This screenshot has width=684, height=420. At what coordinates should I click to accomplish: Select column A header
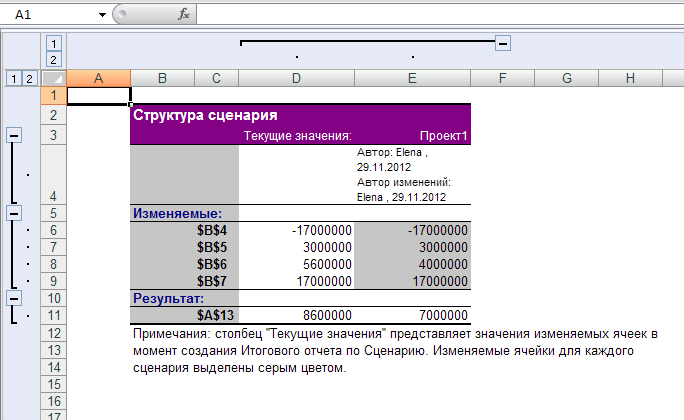coord(99,79)
